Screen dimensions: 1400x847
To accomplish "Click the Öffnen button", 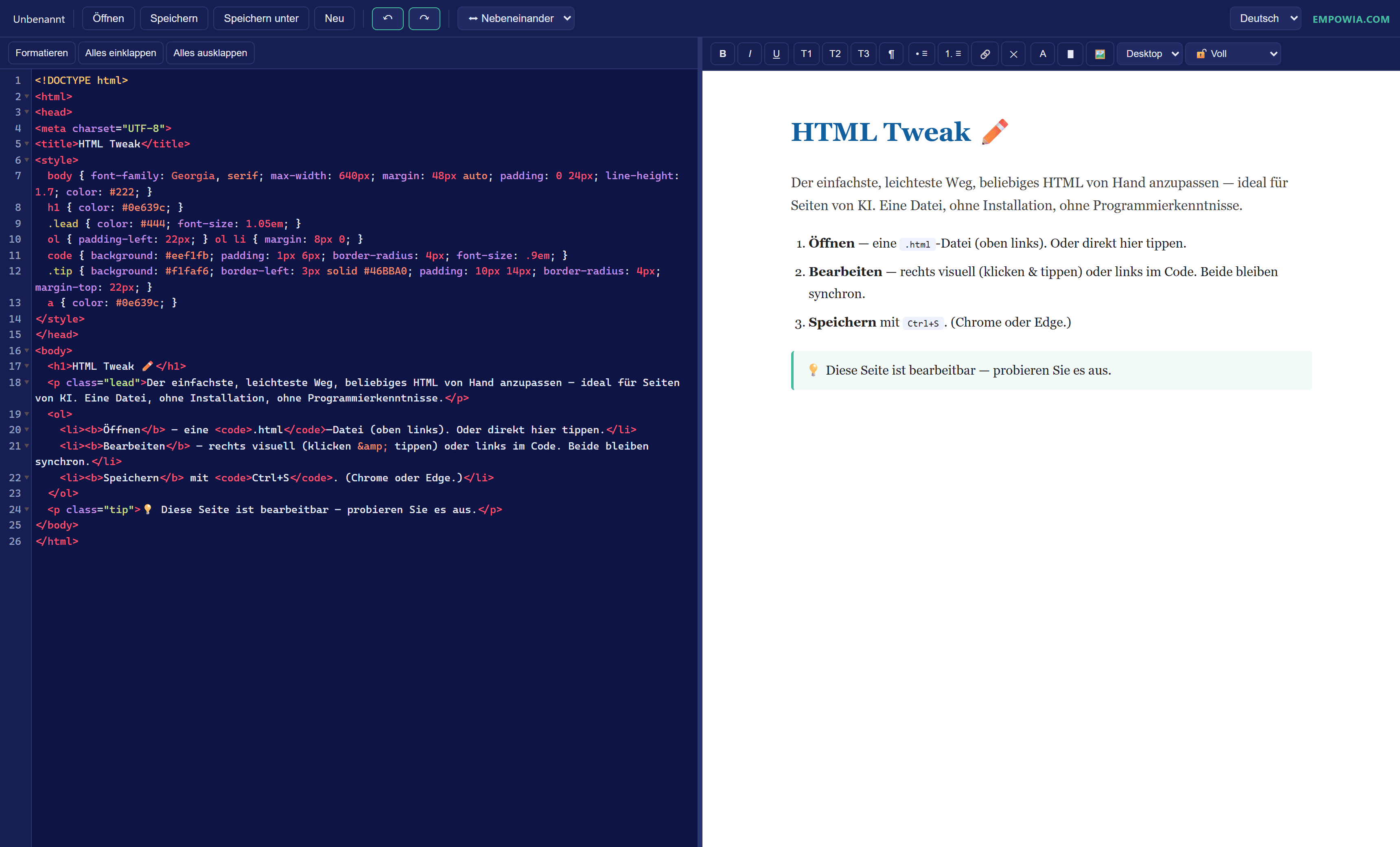I will [108, 18].
